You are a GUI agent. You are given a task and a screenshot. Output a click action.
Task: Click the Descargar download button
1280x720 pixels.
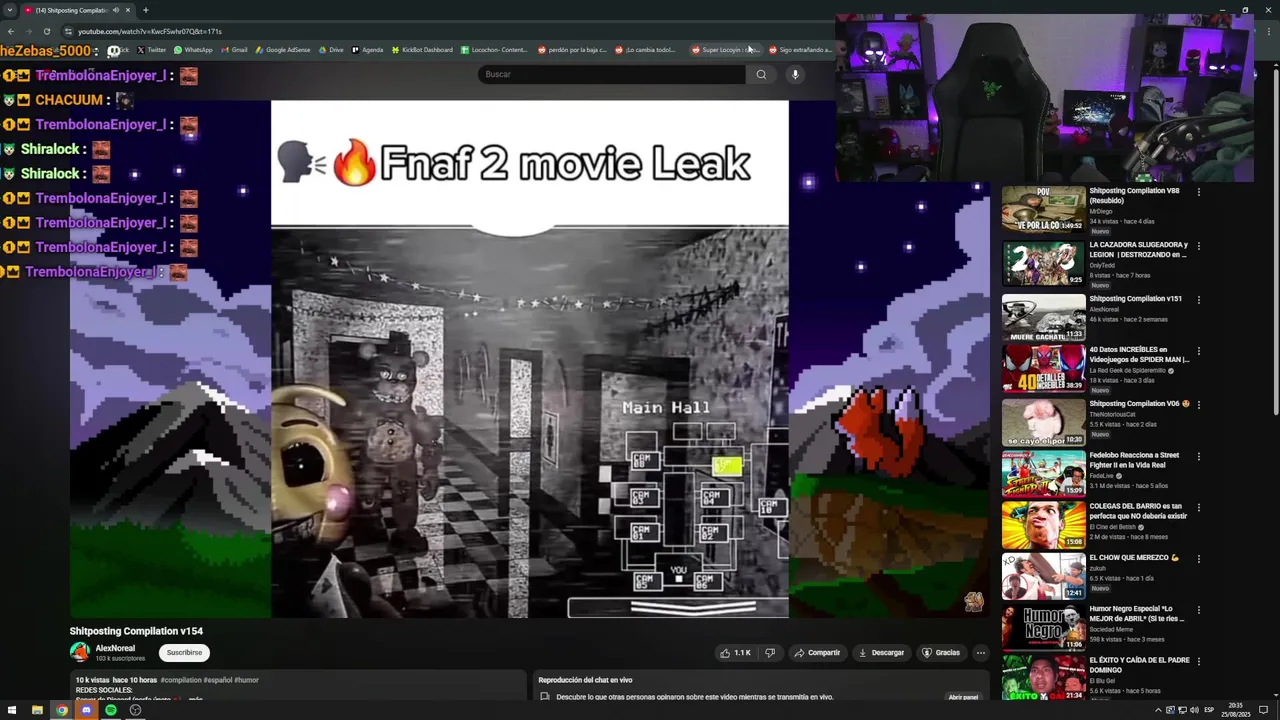pyautogui.click(x=881, y=653)
